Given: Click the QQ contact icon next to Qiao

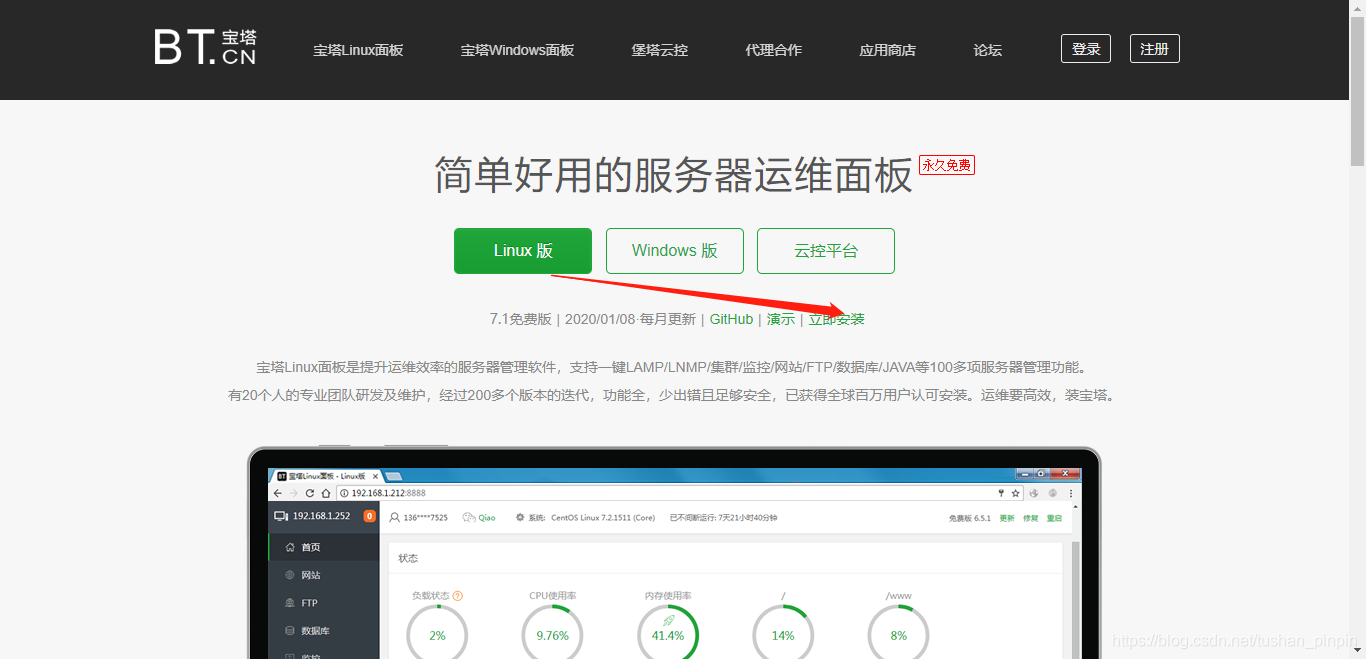Looking at the screenshot, I should click(x=467, y=517).
